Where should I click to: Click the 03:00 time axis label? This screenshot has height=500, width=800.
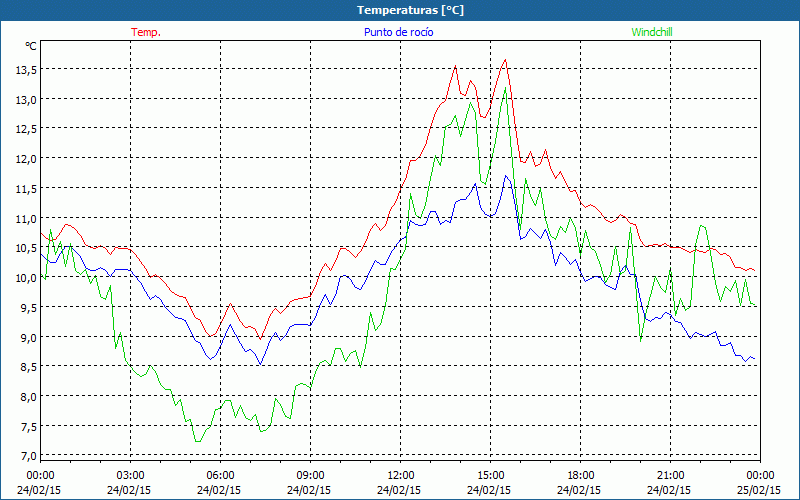[x=131, y=476]
